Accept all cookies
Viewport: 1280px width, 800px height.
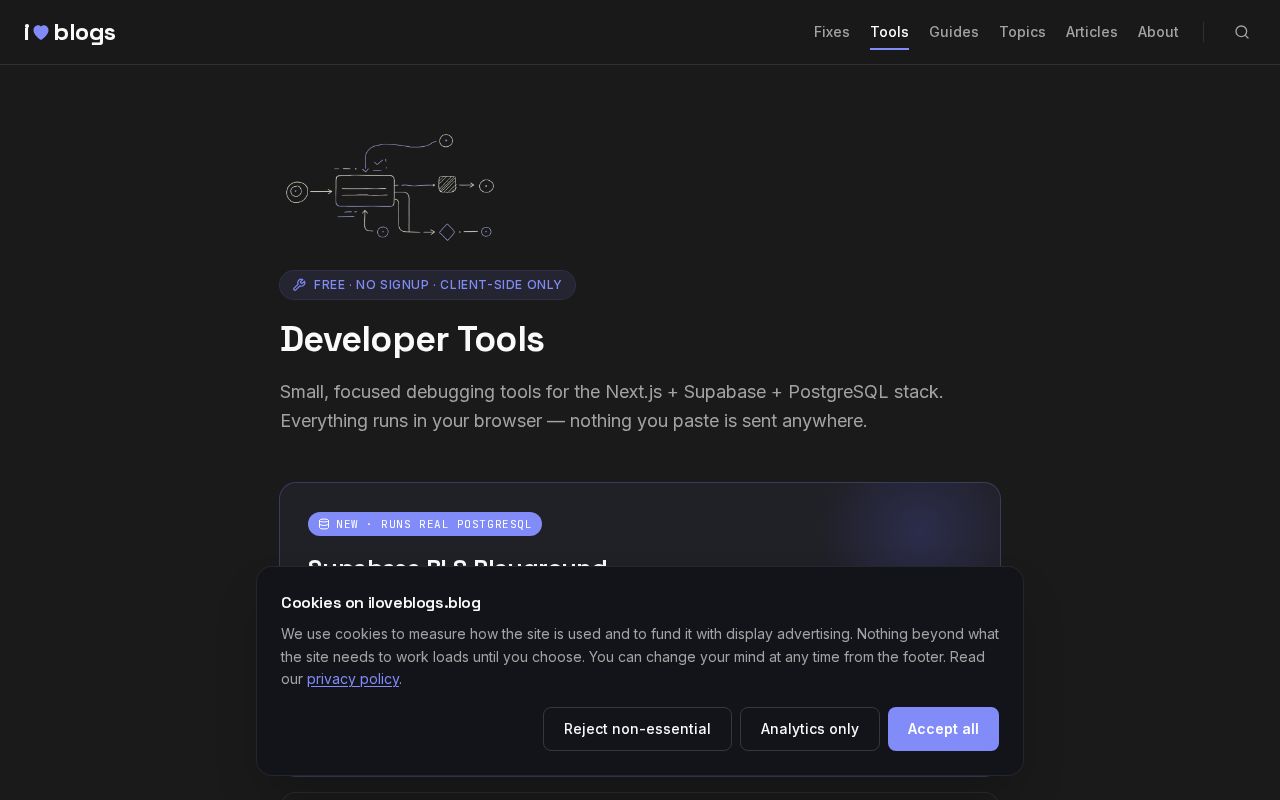[x=943, y=729]
